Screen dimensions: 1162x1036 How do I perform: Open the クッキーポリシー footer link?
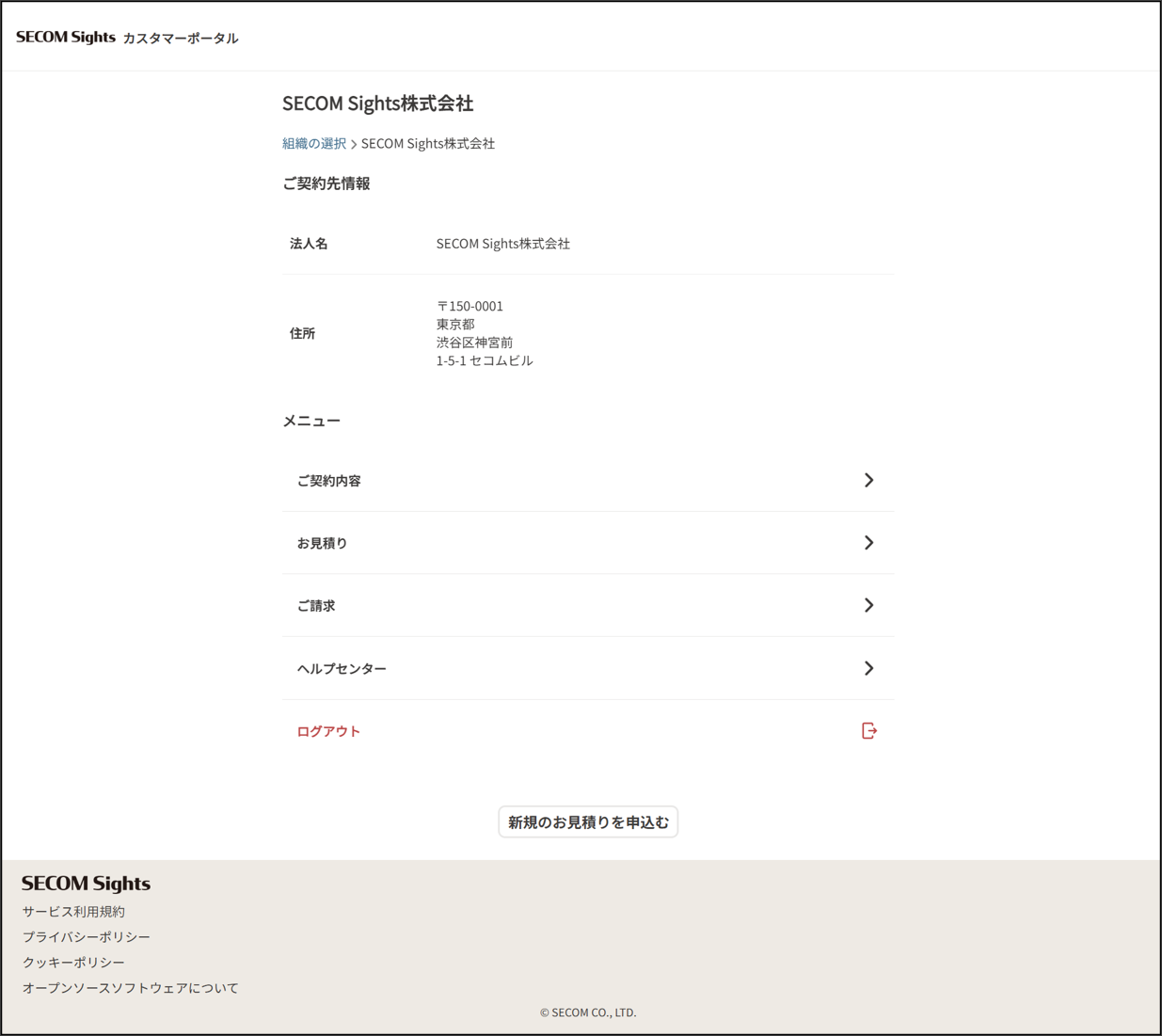click(x=73, y=963)
